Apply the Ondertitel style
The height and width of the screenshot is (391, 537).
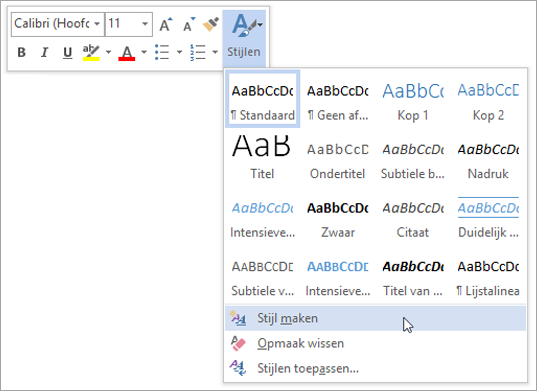tap(337, 157)
